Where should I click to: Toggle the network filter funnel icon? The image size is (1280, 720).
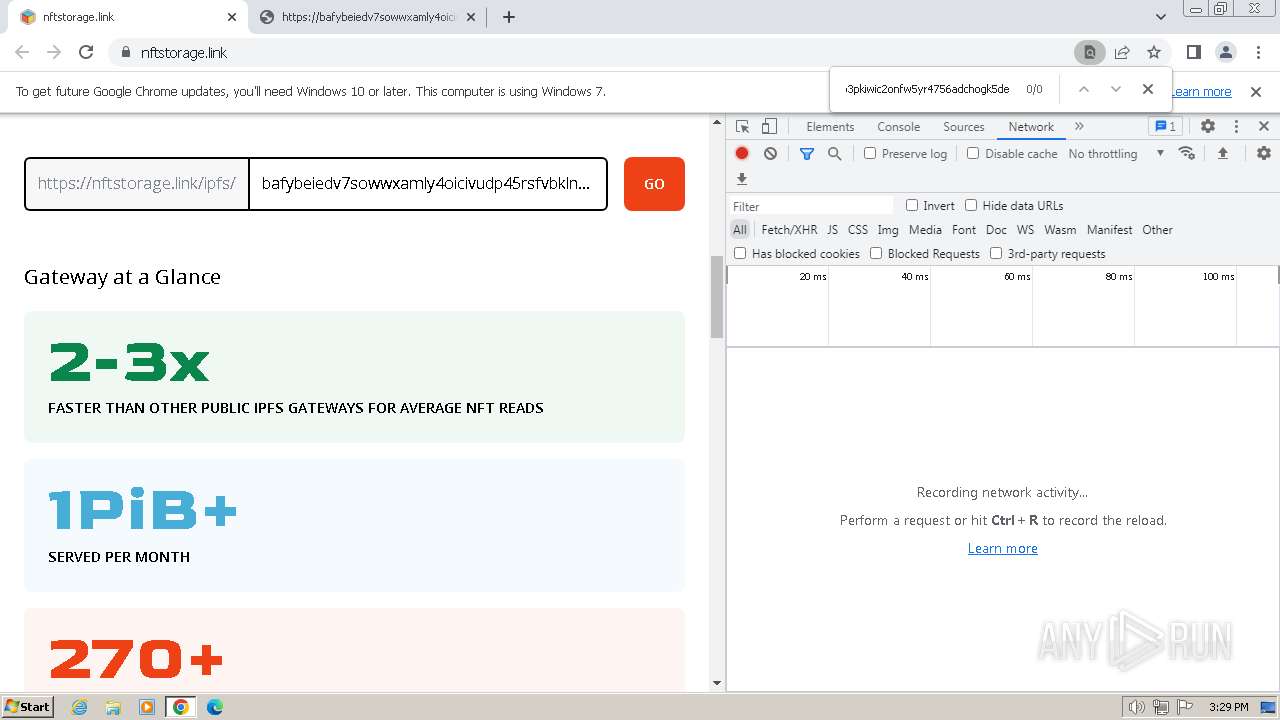coord(807,153)
